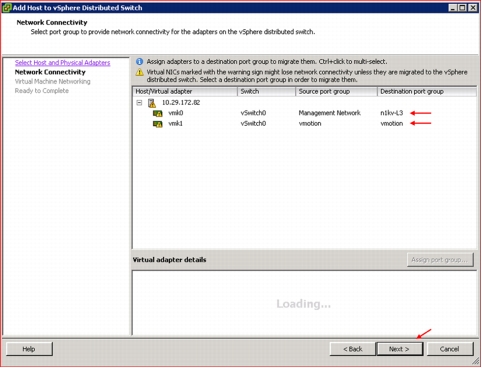Open destination port group vmotion for vmk1
482x368 pixels.
[392, 124]
